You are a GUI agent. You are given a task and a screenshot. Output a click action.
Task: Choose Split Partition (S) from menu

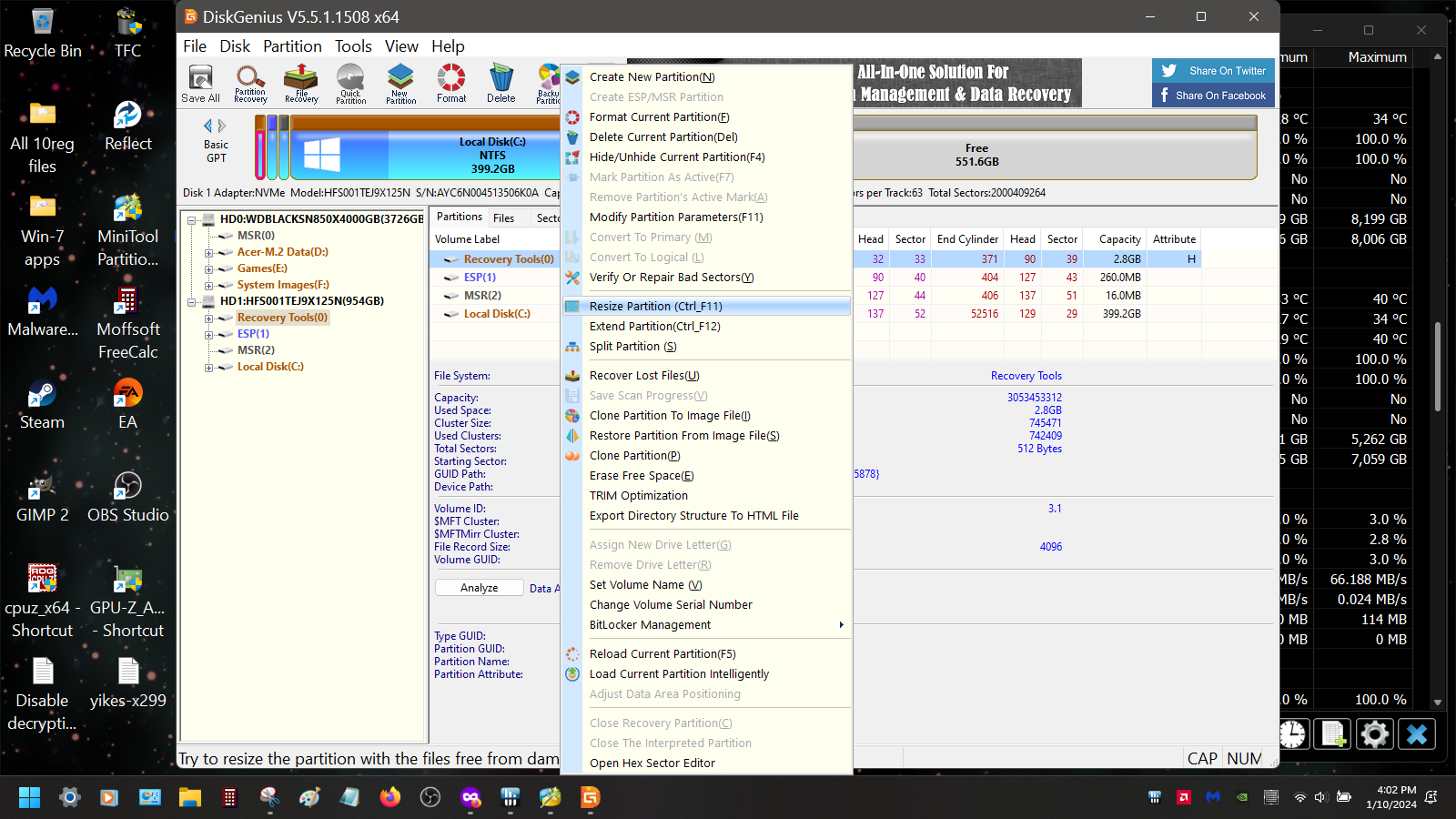coord(707,347)
